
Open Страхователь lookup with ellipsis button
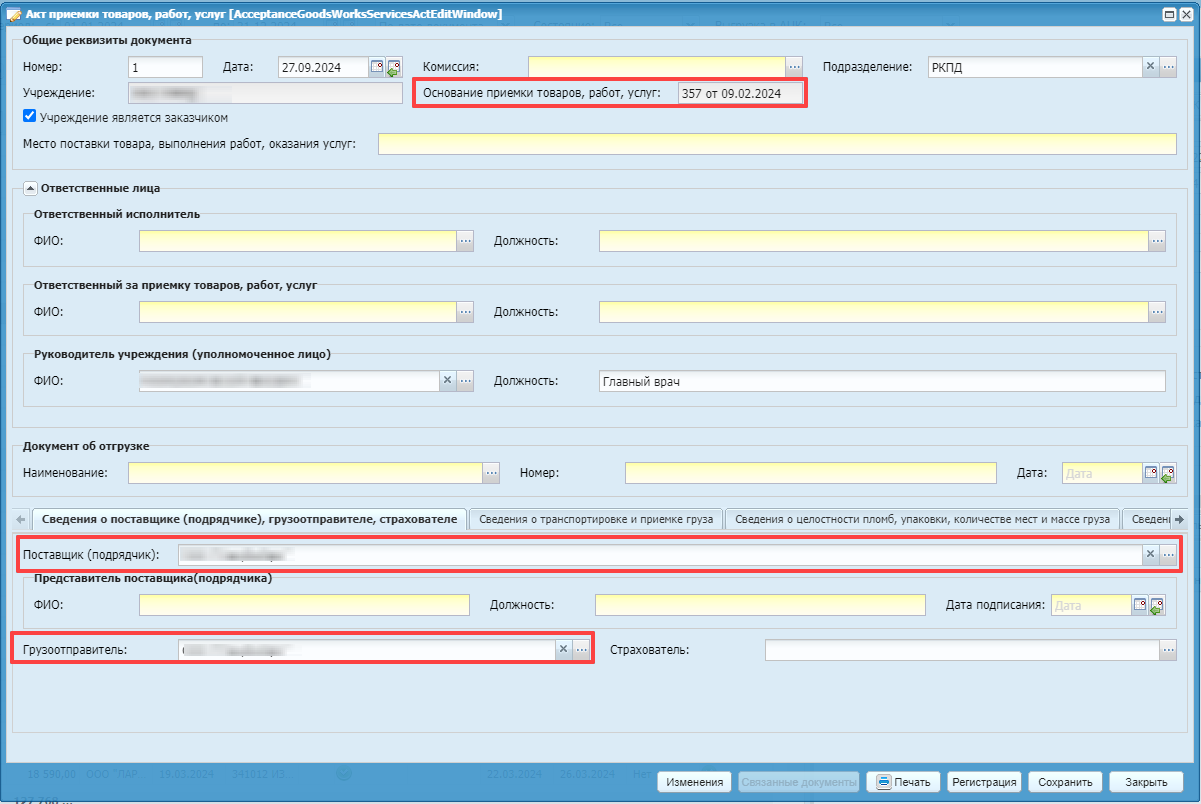[1168, 650]
